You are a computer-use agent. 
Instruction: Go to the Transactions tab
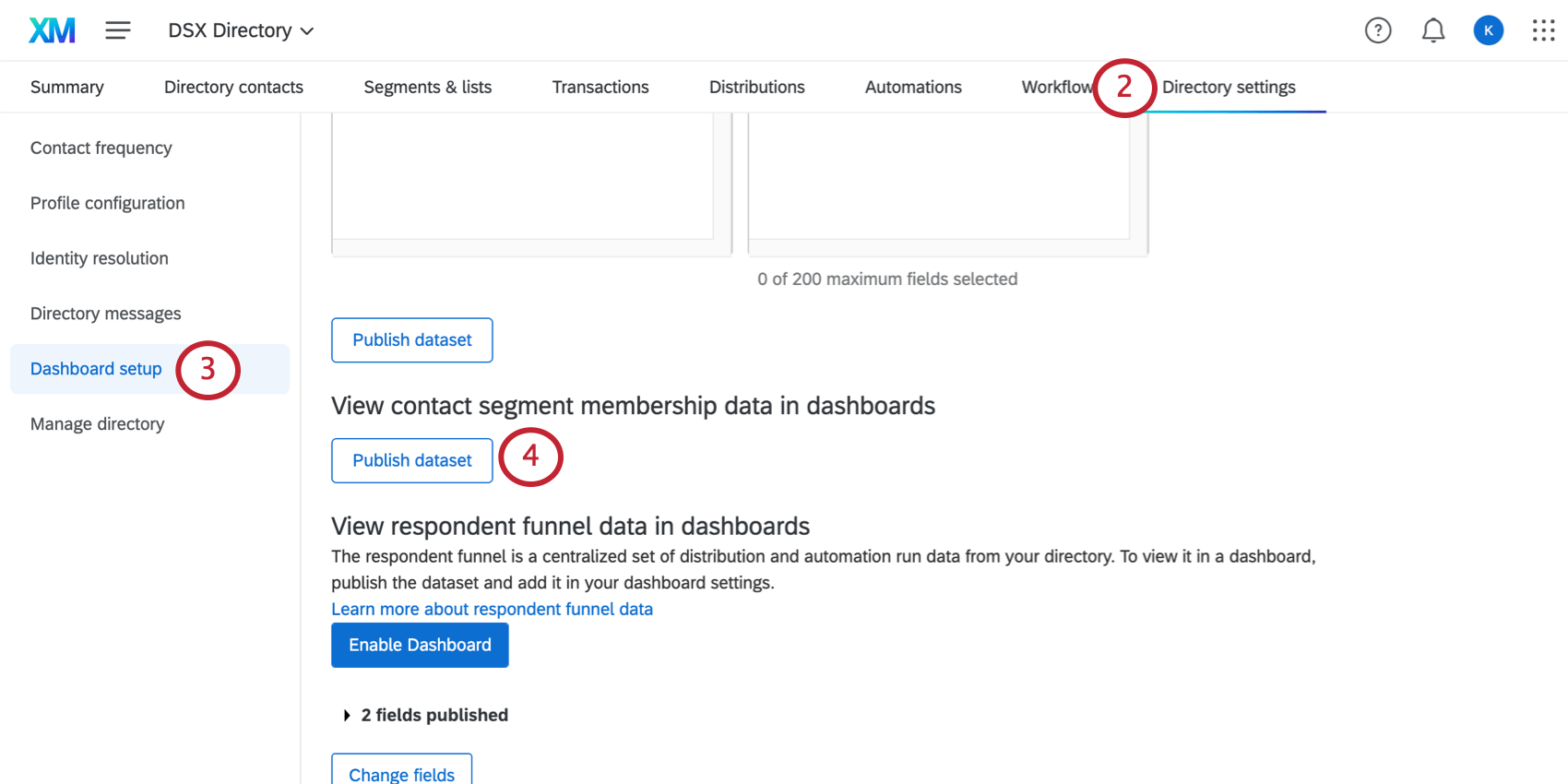point(600,86)
